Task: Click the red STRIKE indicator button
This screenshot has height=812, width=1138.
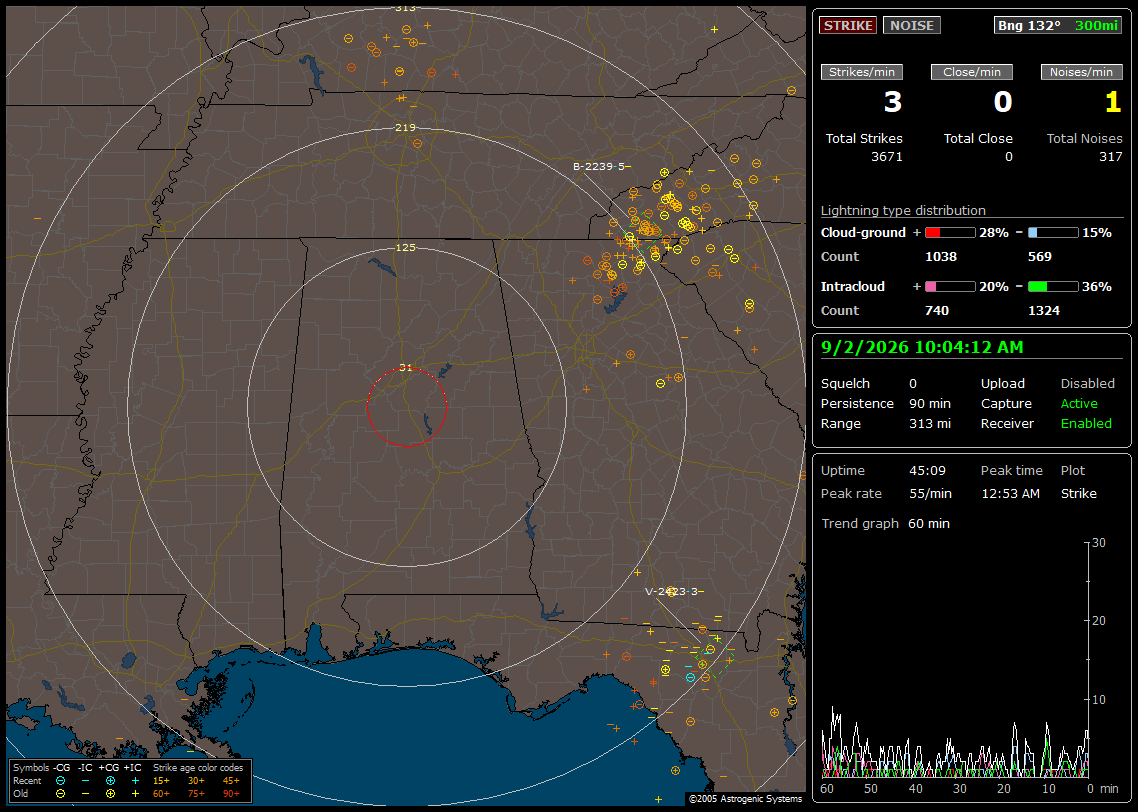Action: pos(848,25)
